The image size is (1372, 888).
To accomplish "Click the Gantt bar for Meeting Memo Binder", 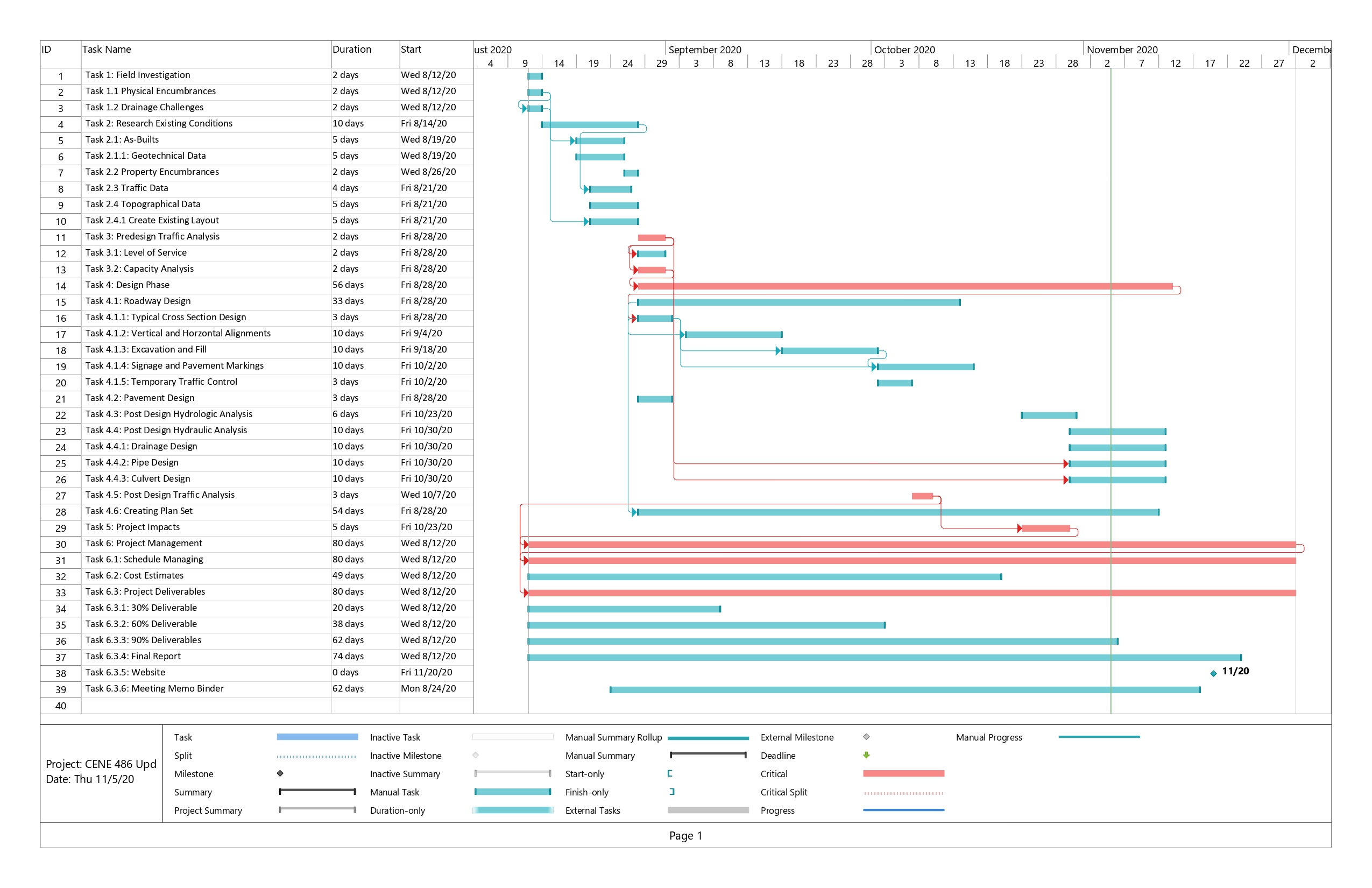I will click(905, 689).
